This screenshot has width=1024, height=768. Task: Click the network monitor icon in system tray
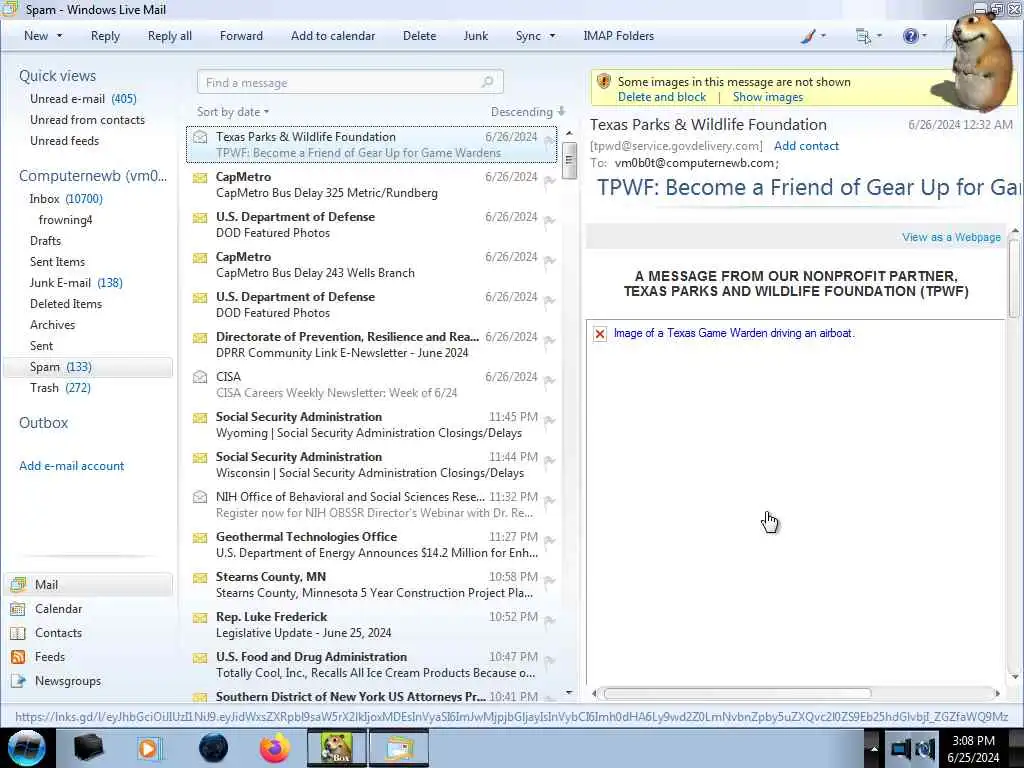pos(899,748)
